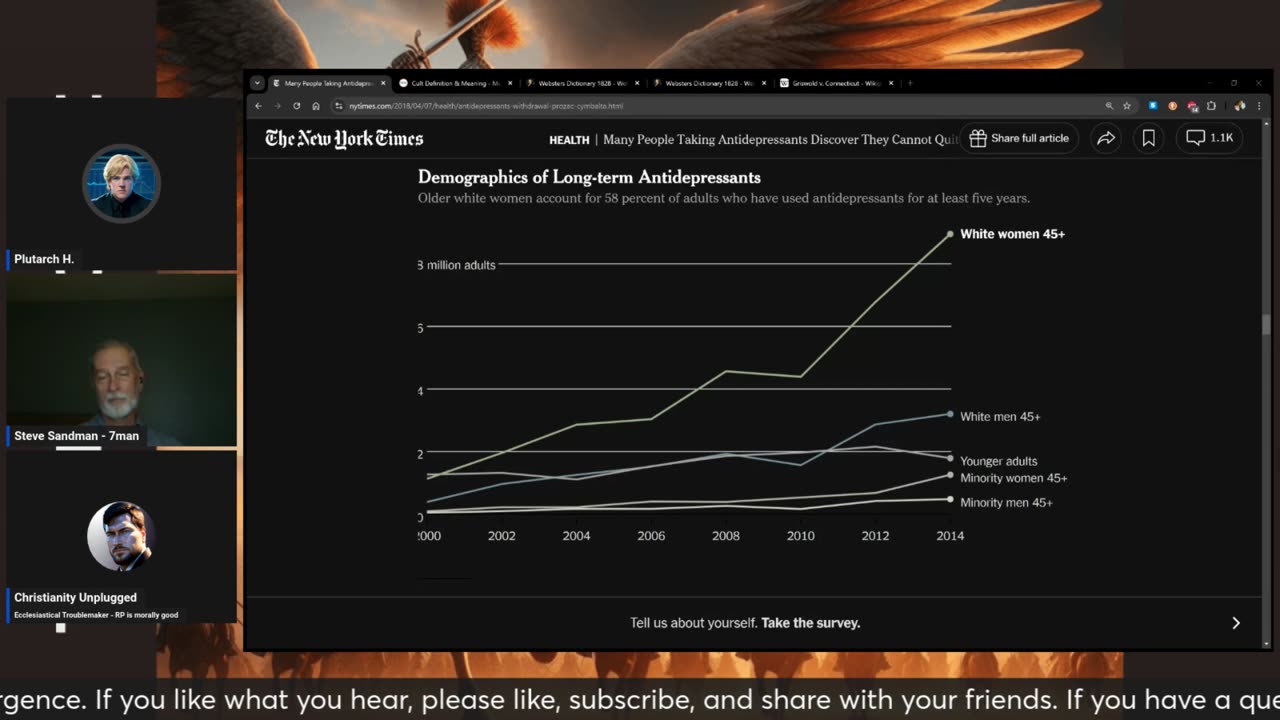This screenshot has width=1280, height=720.
Task: Open the tab search dropdown in browser
Action: coord(257,83)
